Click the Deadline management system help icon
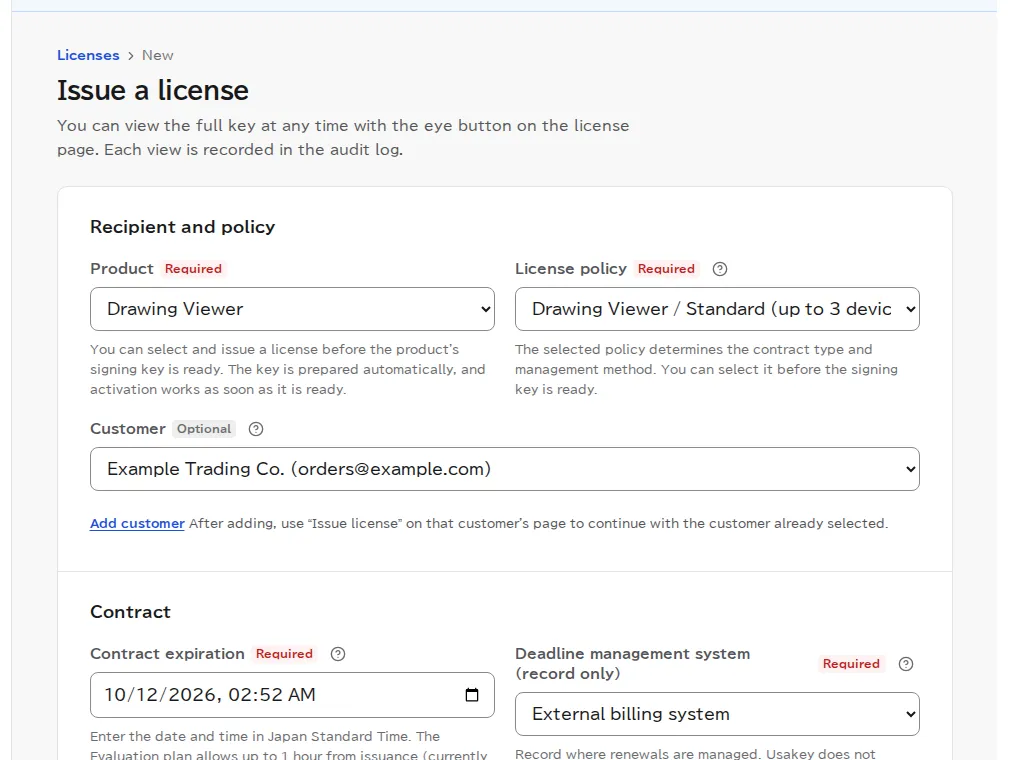The image size is (1009, 760). [906, 664]
